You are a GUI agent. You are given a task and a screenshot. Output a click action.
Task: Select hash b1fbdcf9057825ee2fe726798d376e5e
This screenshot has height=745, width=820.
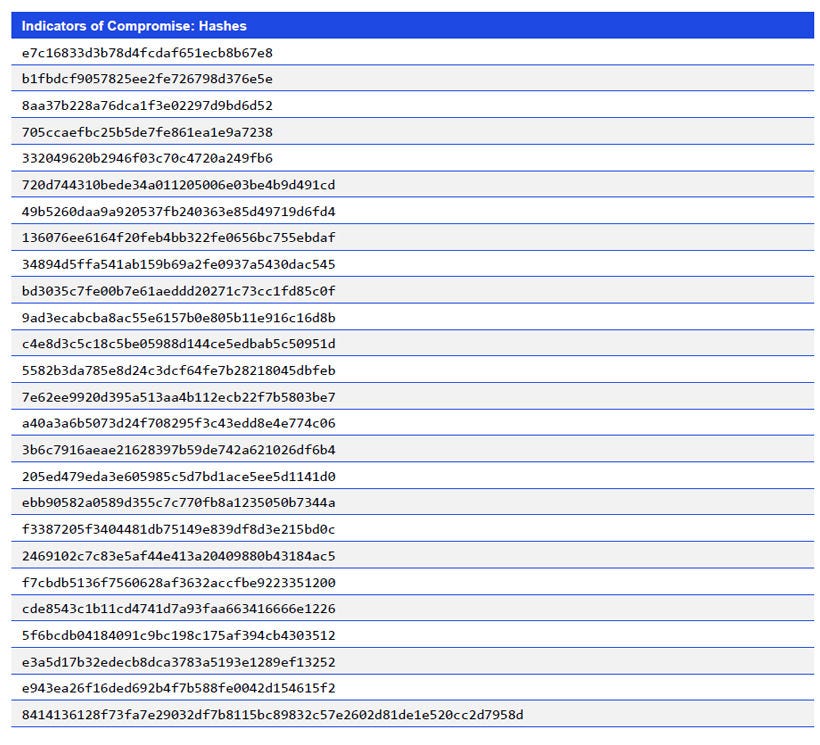147,78
